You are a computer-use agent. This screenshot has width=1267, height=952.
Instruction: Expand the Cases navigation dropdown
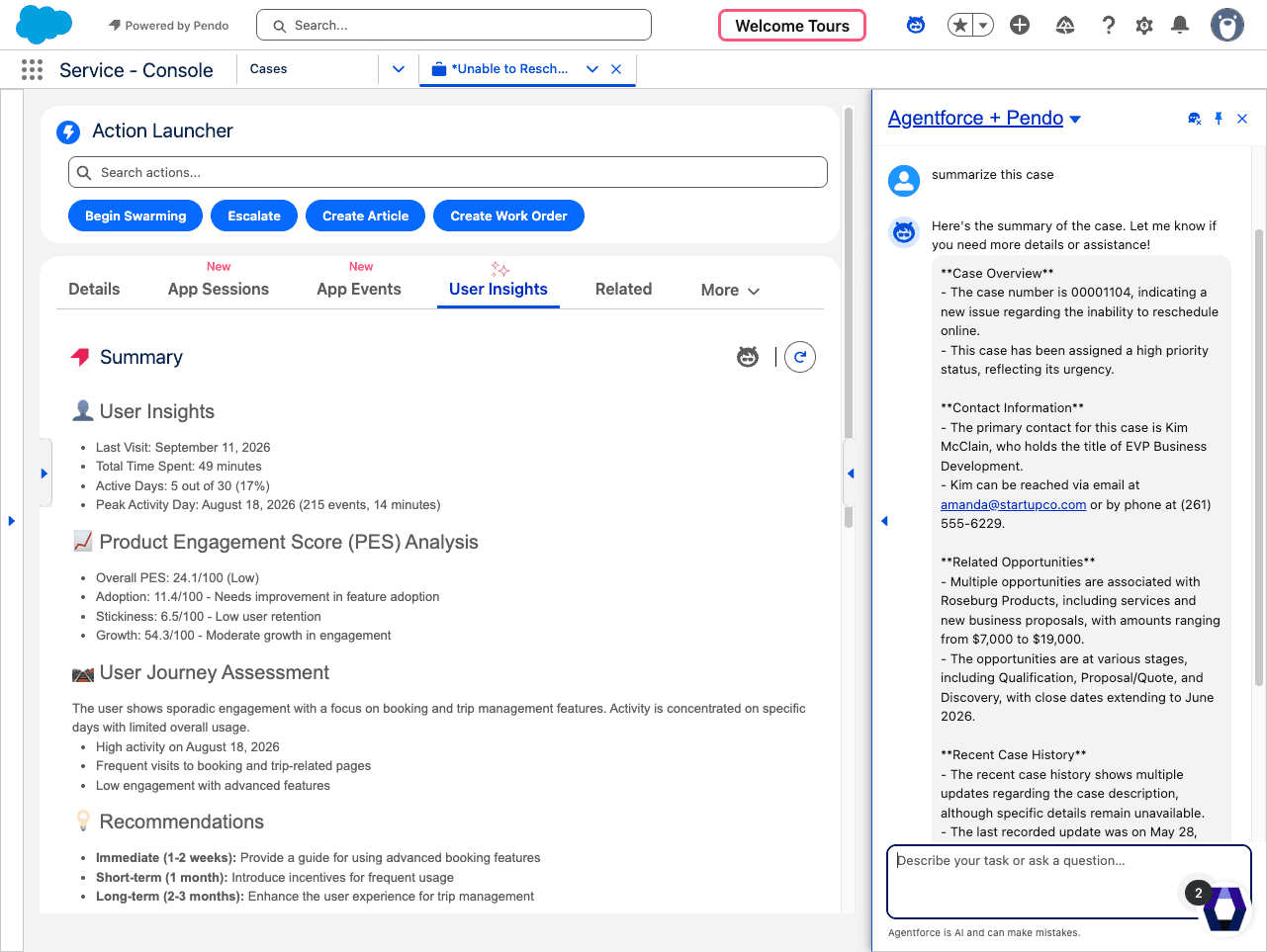click(399, 69)
